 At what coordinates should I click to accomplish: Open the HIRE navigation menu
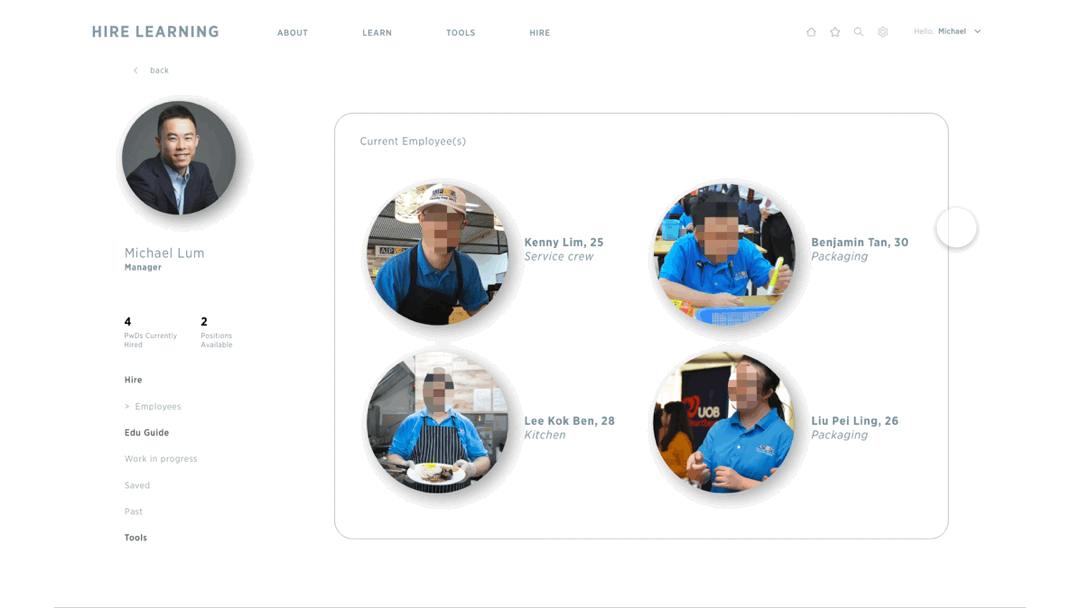[540, 32]
